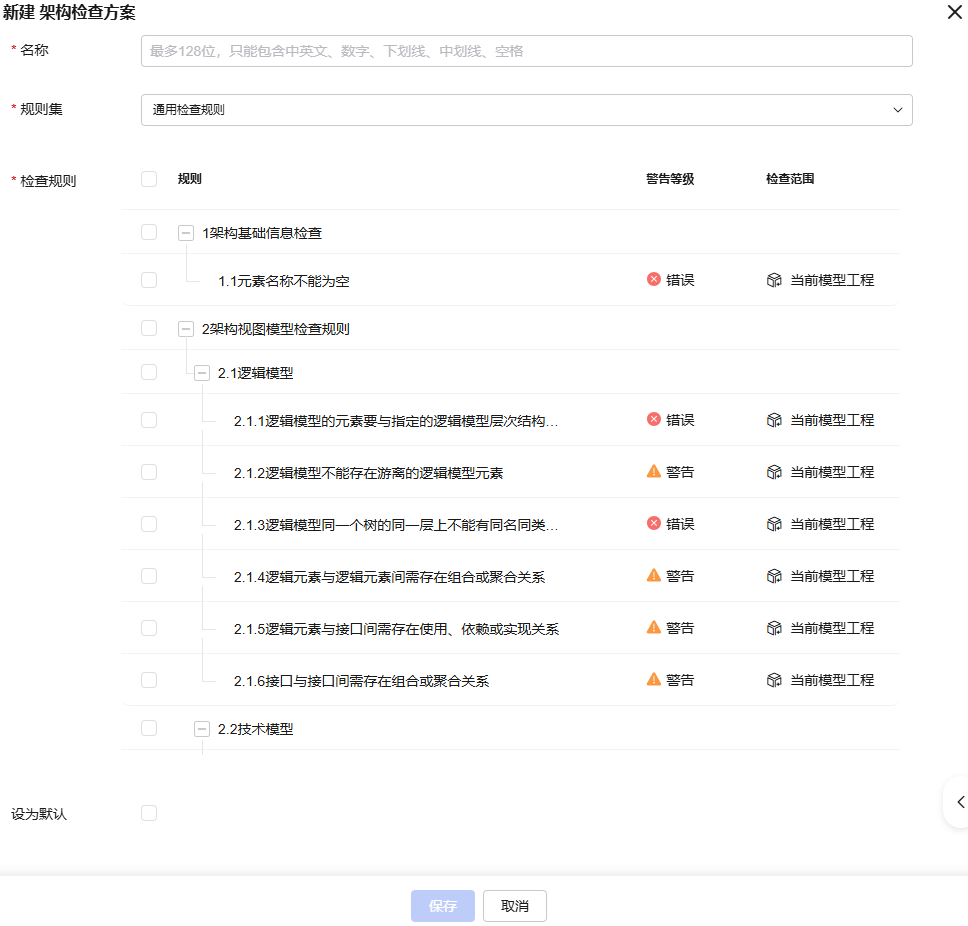Click the warning icon for rule 2.1.4
This screenshot has height=926, width=968.
[652, 575]
